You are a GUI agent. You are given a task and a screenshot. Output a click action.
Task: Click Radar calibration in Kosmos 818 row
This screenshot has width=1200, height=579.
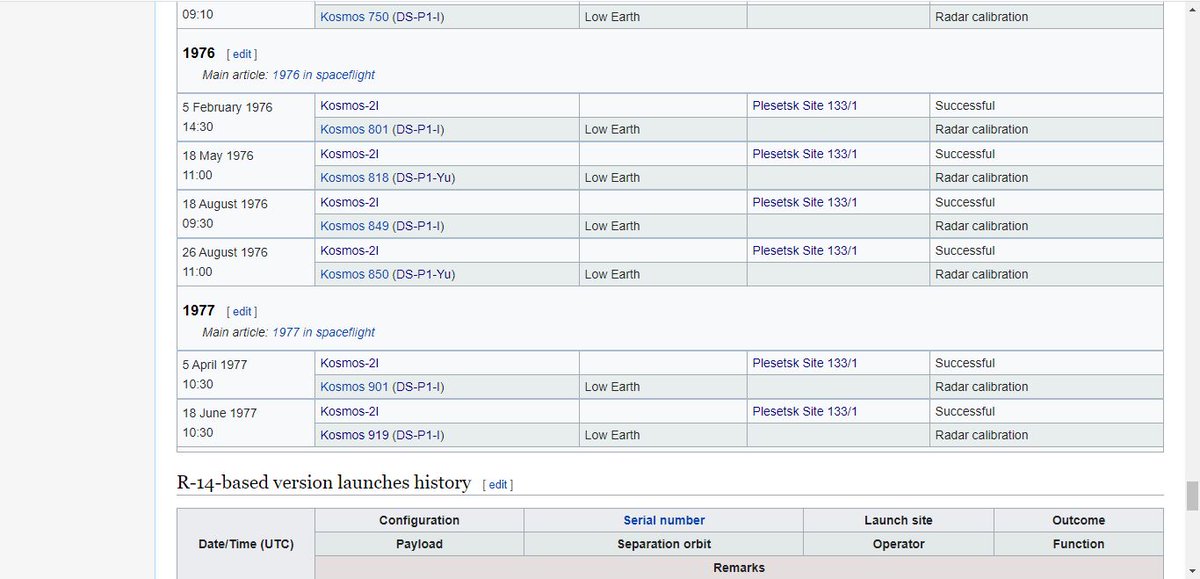pos(981,178)
